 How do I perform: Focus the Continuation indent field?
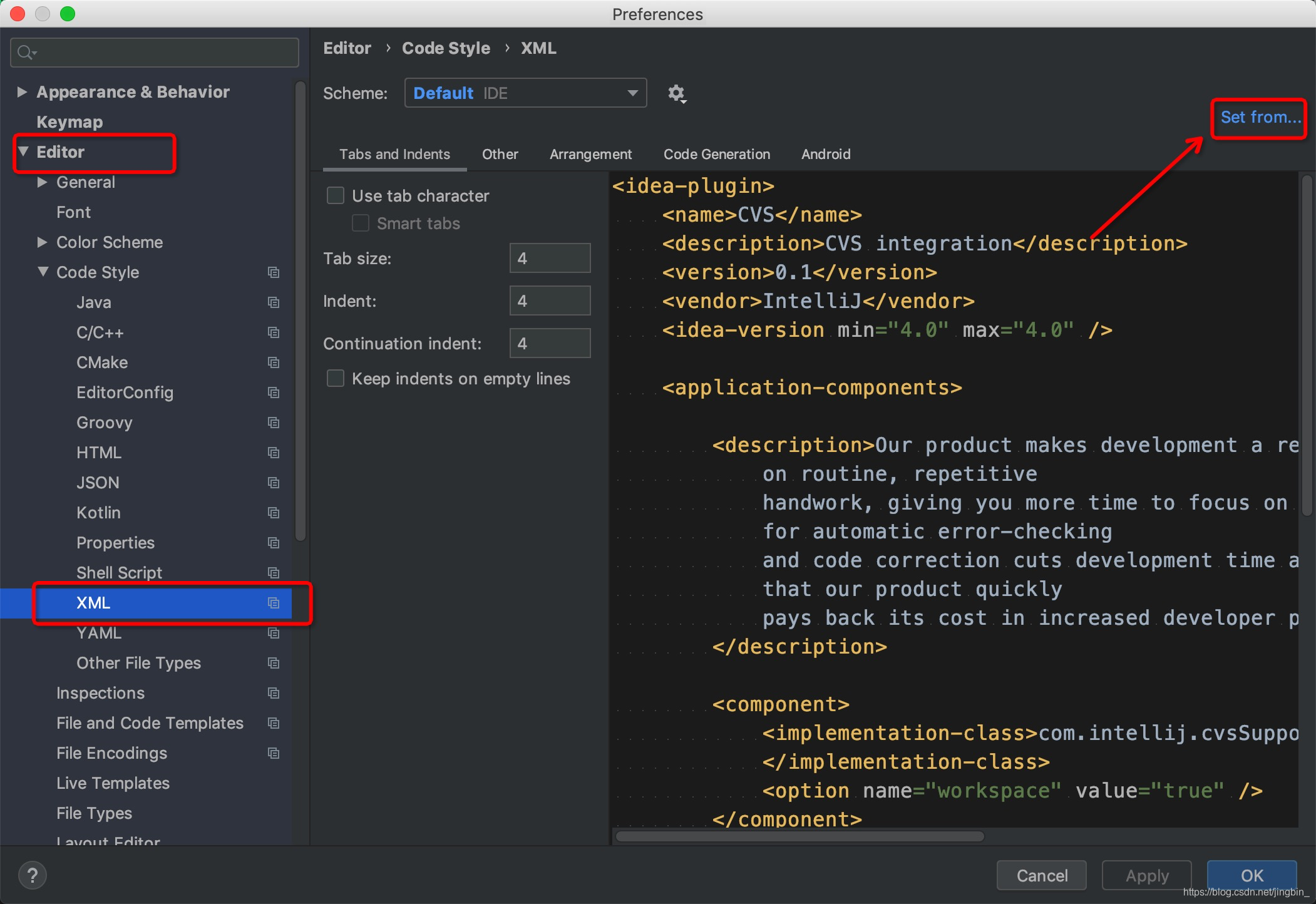pos(550,343)
